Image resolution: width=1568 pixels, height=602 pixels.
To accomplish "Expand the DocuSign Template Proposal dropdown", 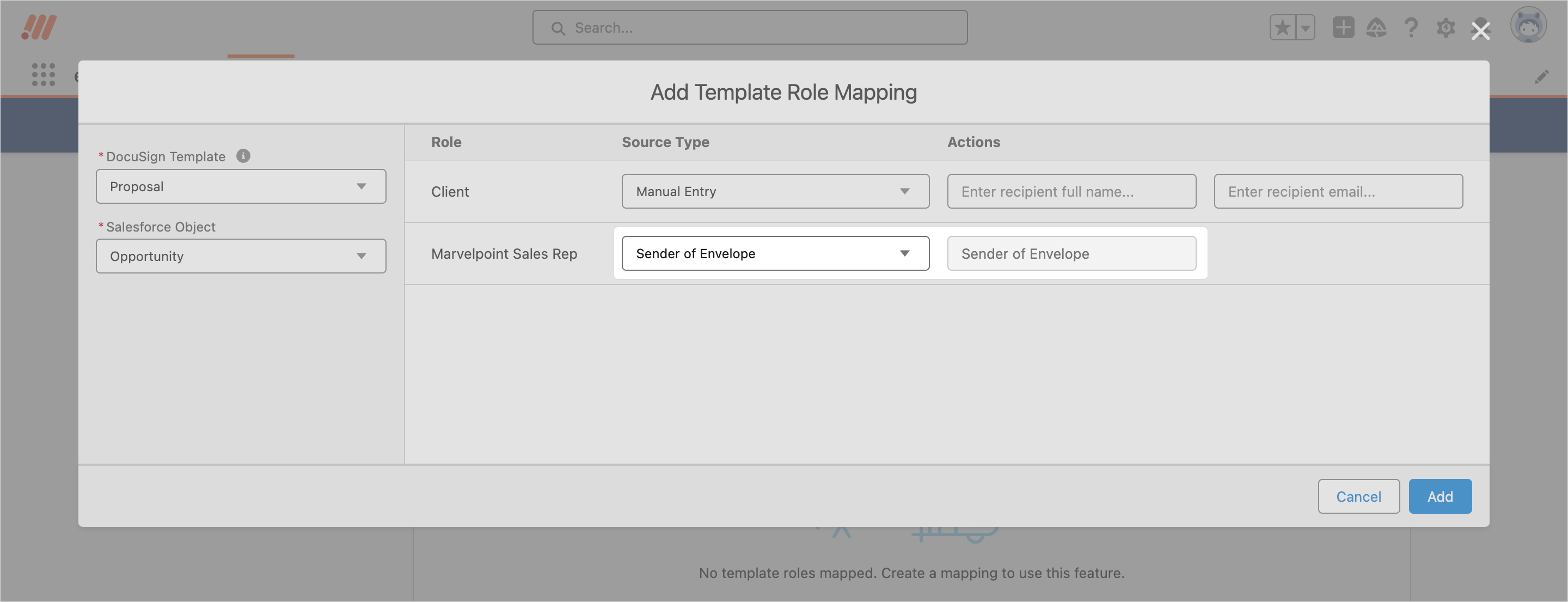I will pyautogui.click(x=241, y=186).
